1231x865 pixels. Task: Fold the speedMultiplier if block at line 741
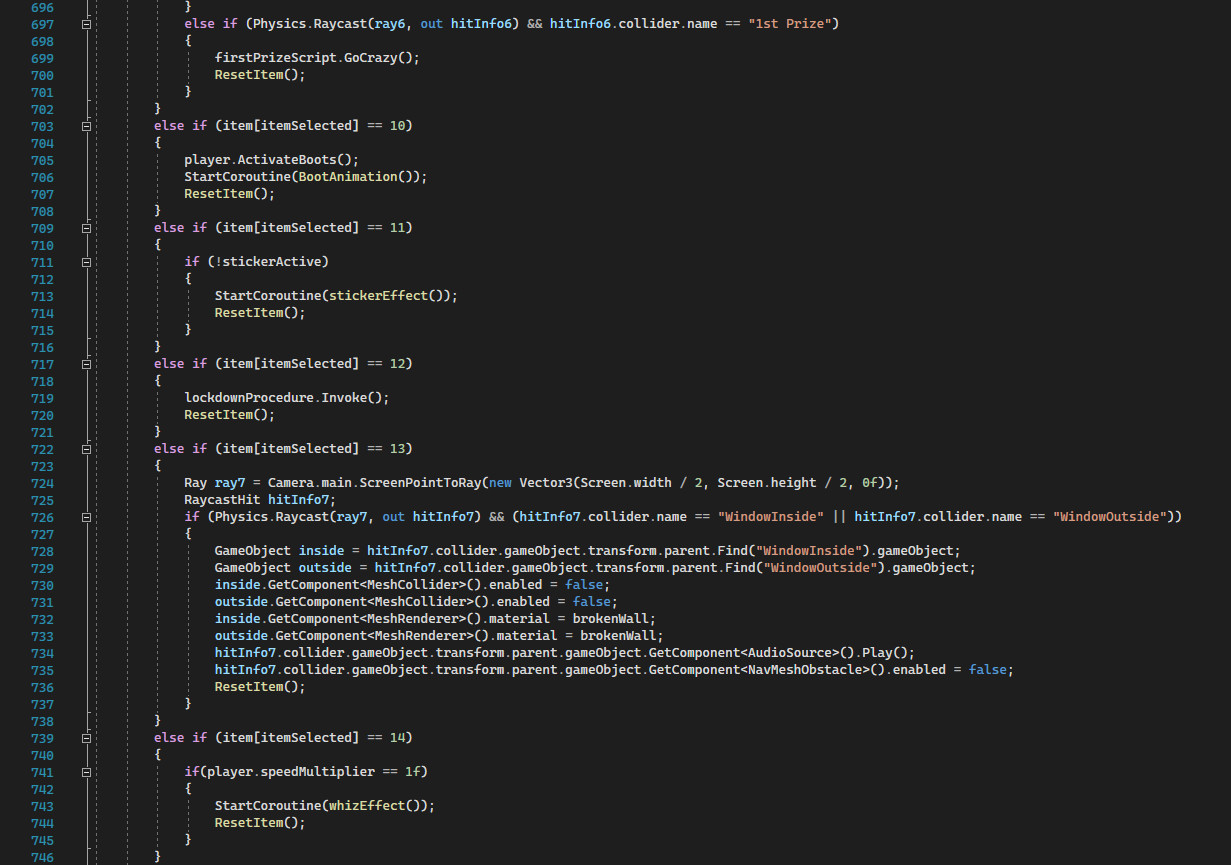tap(86, 772)
